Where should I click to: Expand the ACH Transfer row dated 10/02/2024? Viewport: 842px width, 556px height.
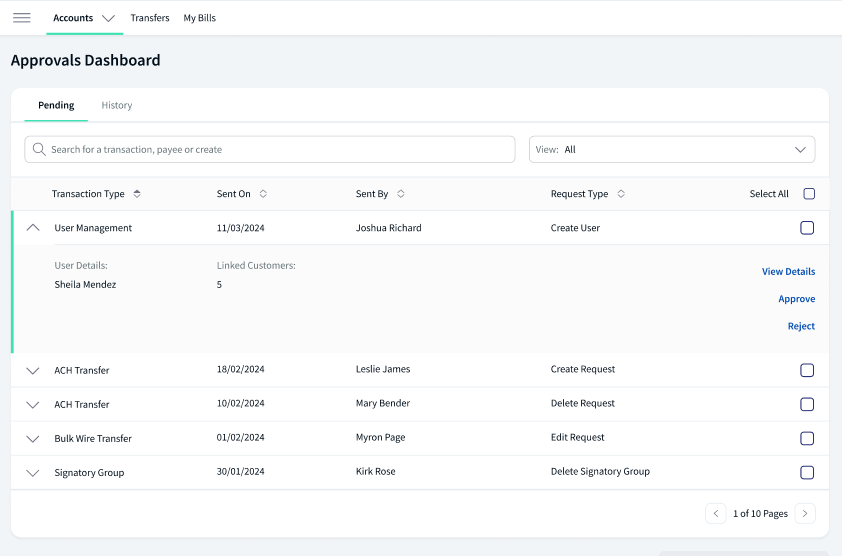coord(33,405)
